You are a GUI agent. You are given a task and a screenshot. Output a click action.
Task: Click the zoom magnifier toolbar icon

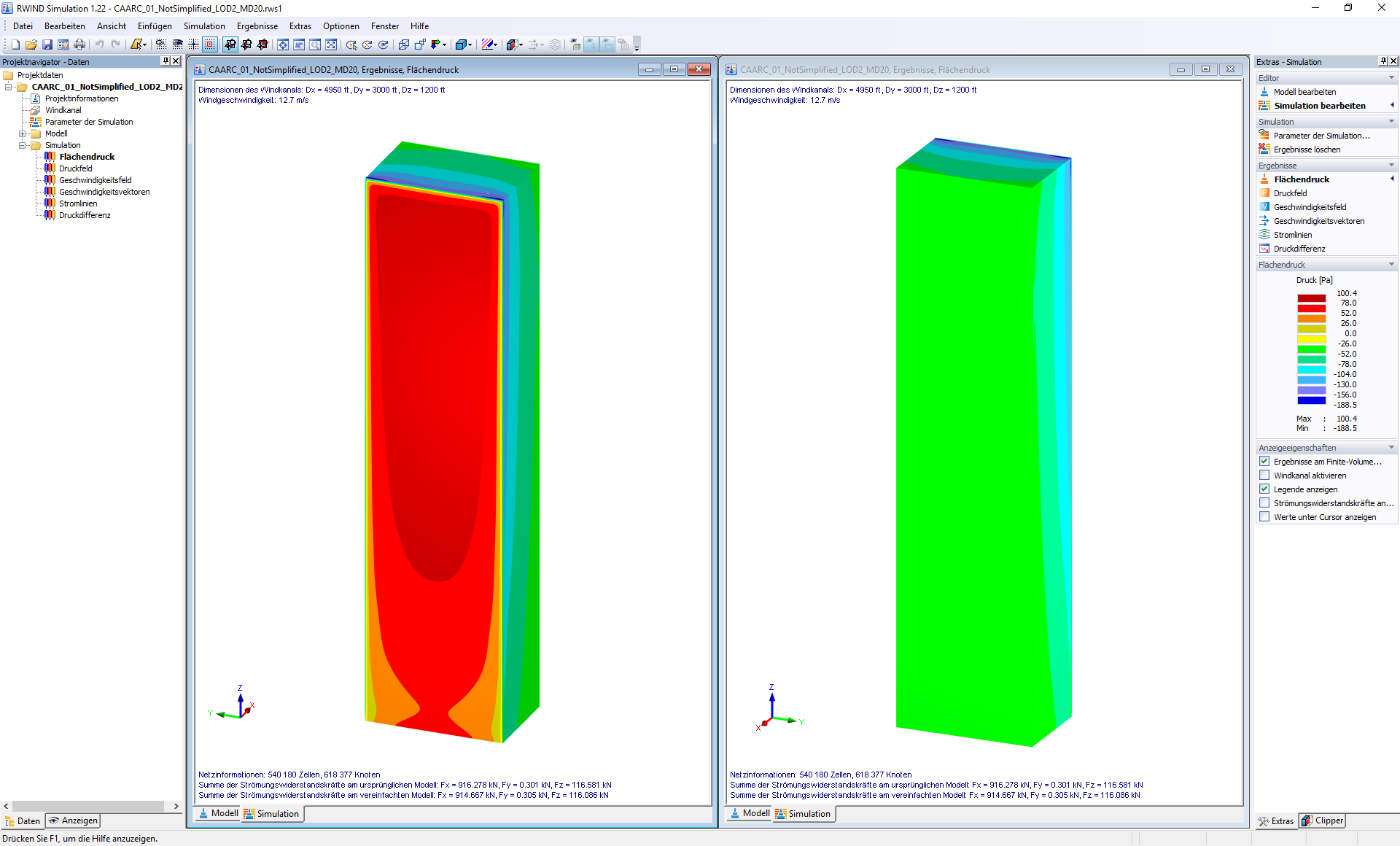(315, 44)
